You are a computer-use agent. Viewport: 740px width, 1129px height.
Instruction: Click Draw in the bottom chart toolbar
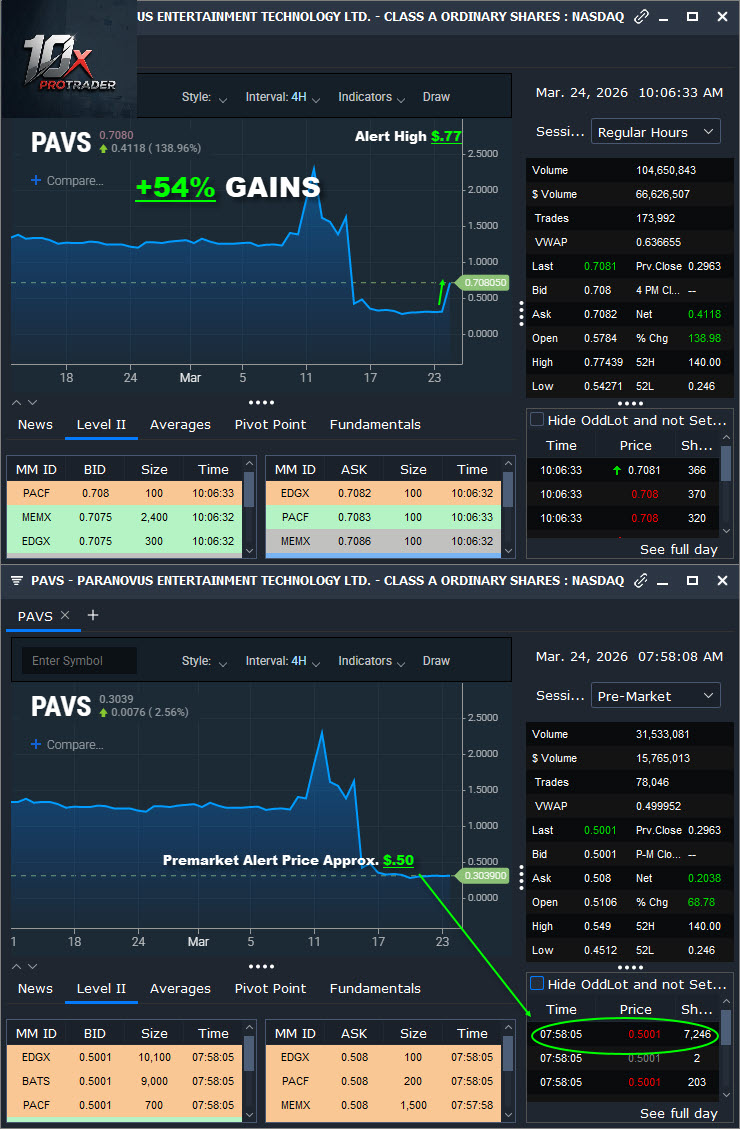pos(436,661)
